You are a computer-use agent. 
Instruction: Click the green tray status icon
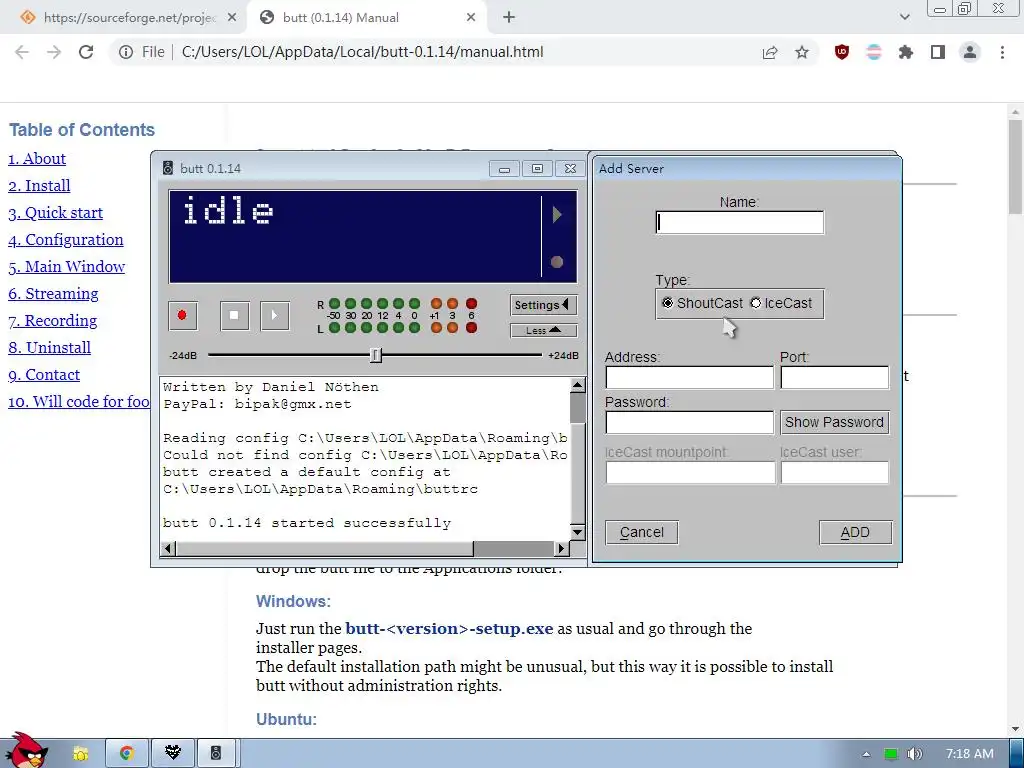[891, 754]
